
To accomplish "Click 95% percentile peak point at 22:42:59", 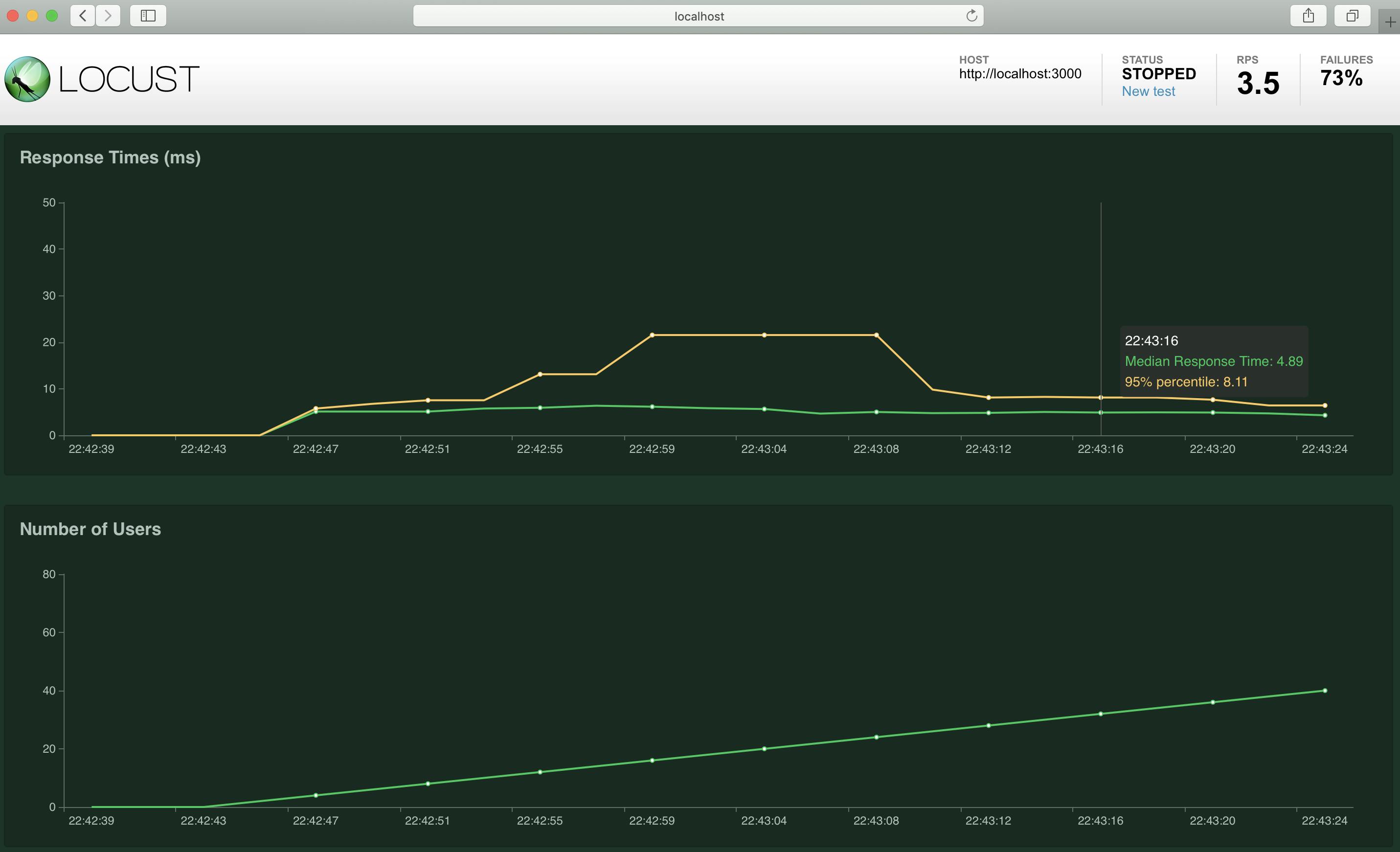I will coord(652,335).
